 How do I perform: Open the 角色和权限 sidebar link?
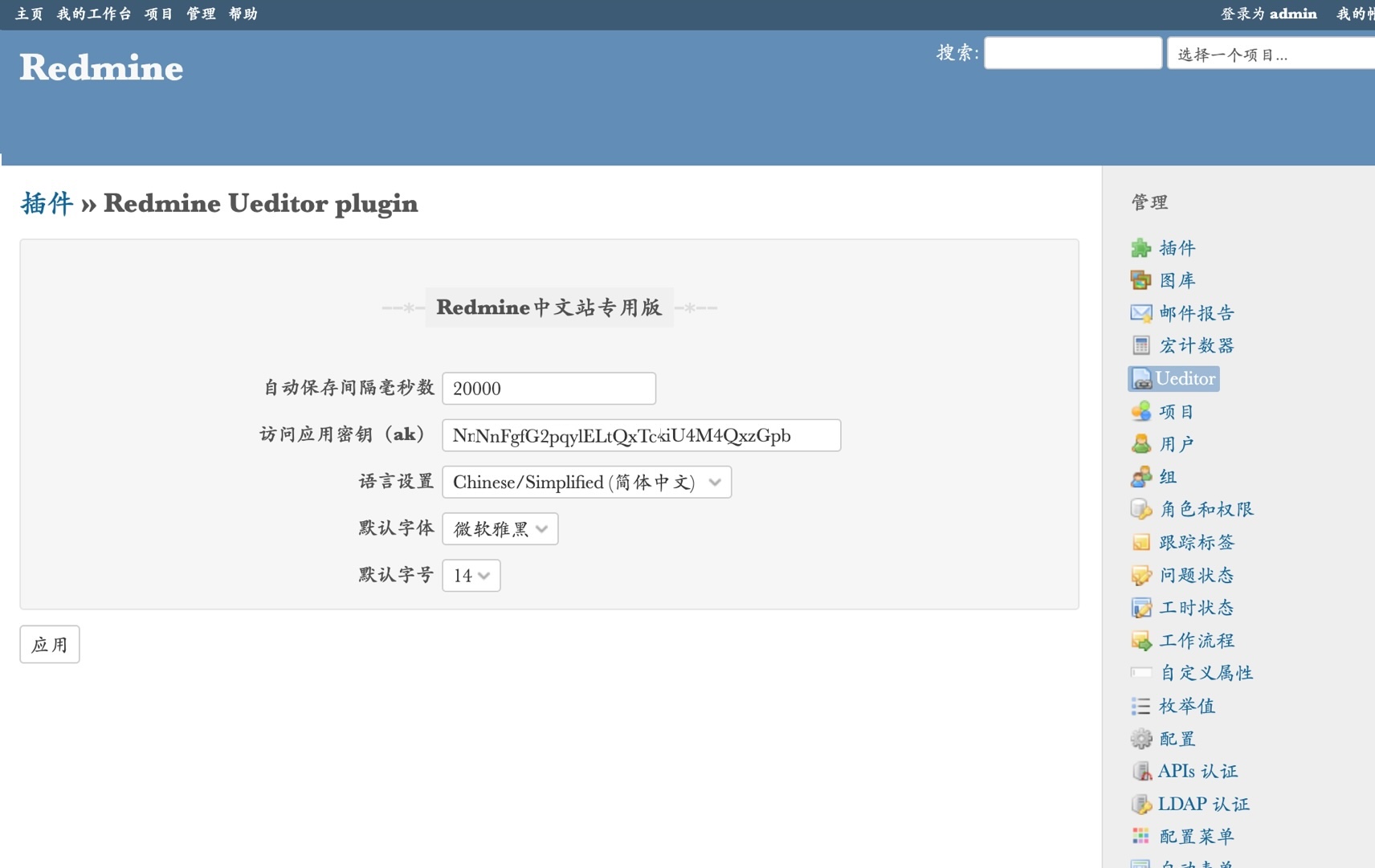coord(1206,509)
